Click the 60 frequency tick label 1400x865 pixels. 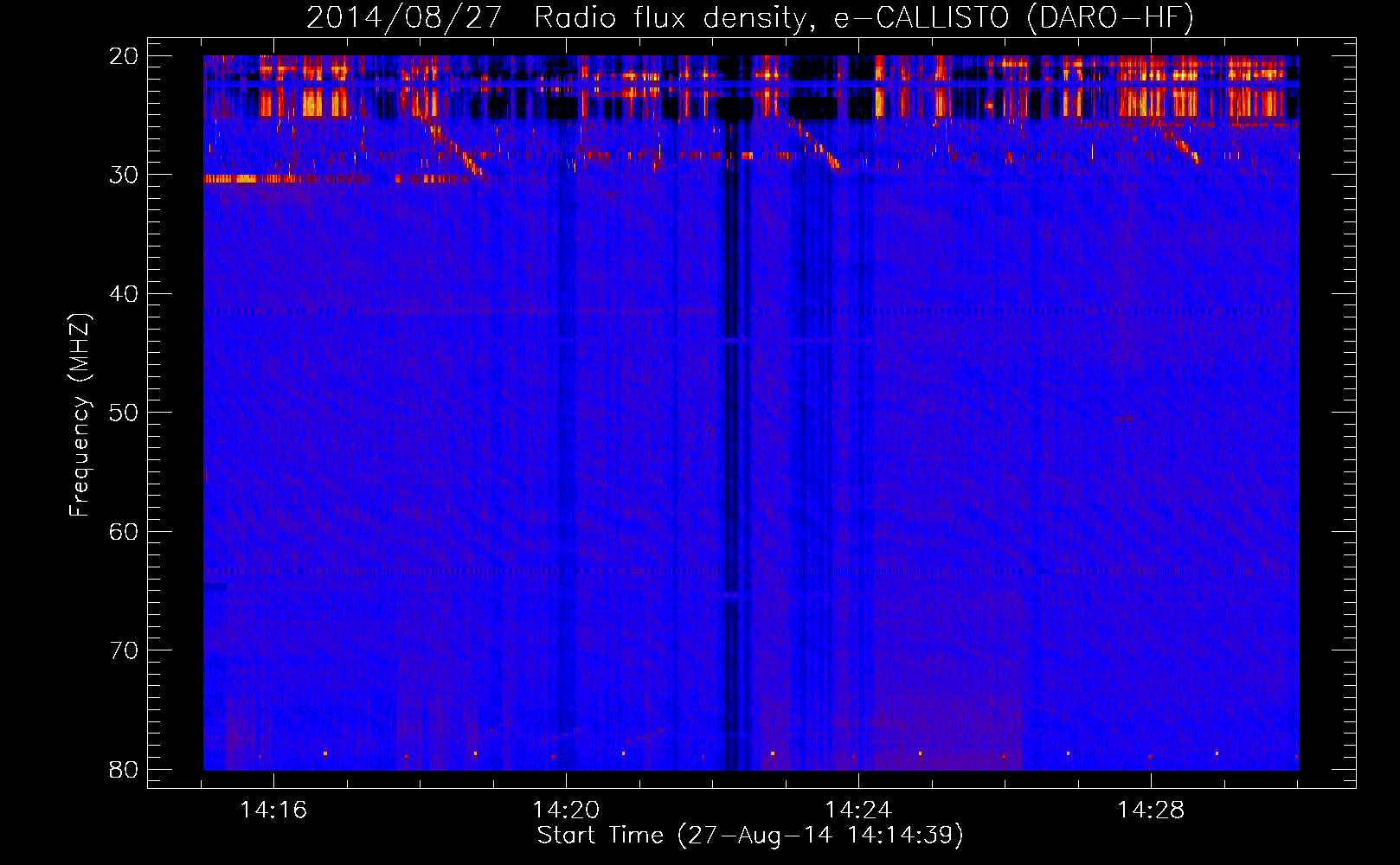click(x=124, y=531)
